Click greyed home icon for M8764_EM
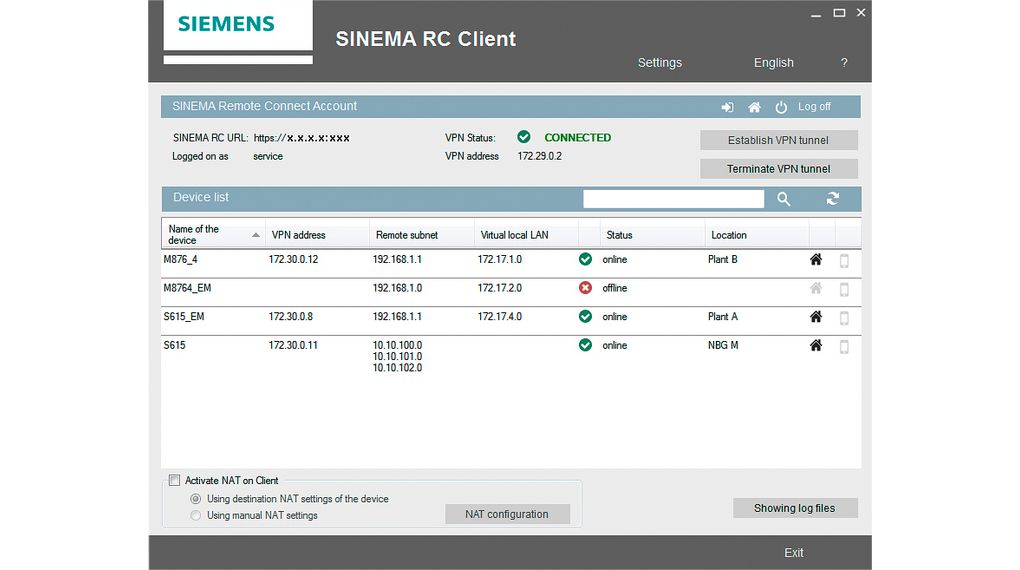The image size is (1020, 570). tap(816, 288)
